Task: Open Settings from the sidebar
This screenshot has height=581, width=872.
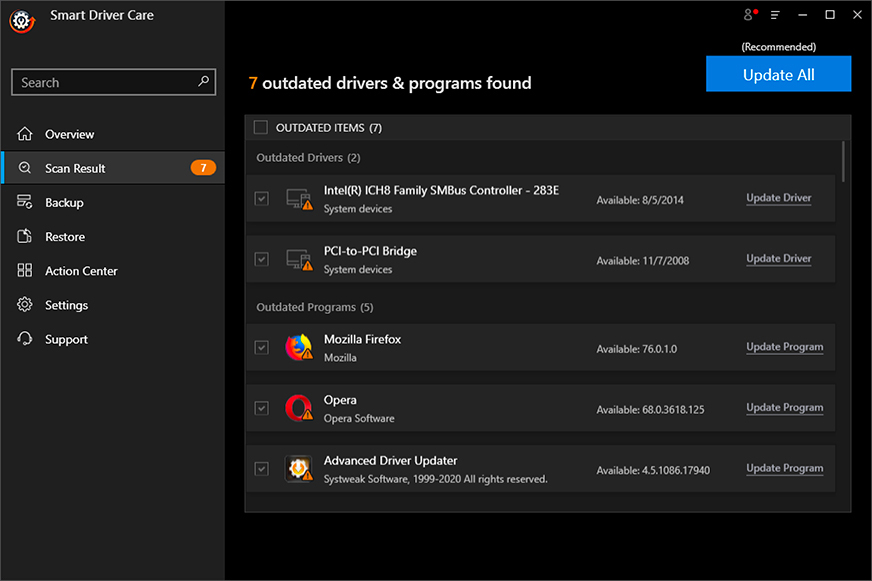Action: (x=66, y=305)
